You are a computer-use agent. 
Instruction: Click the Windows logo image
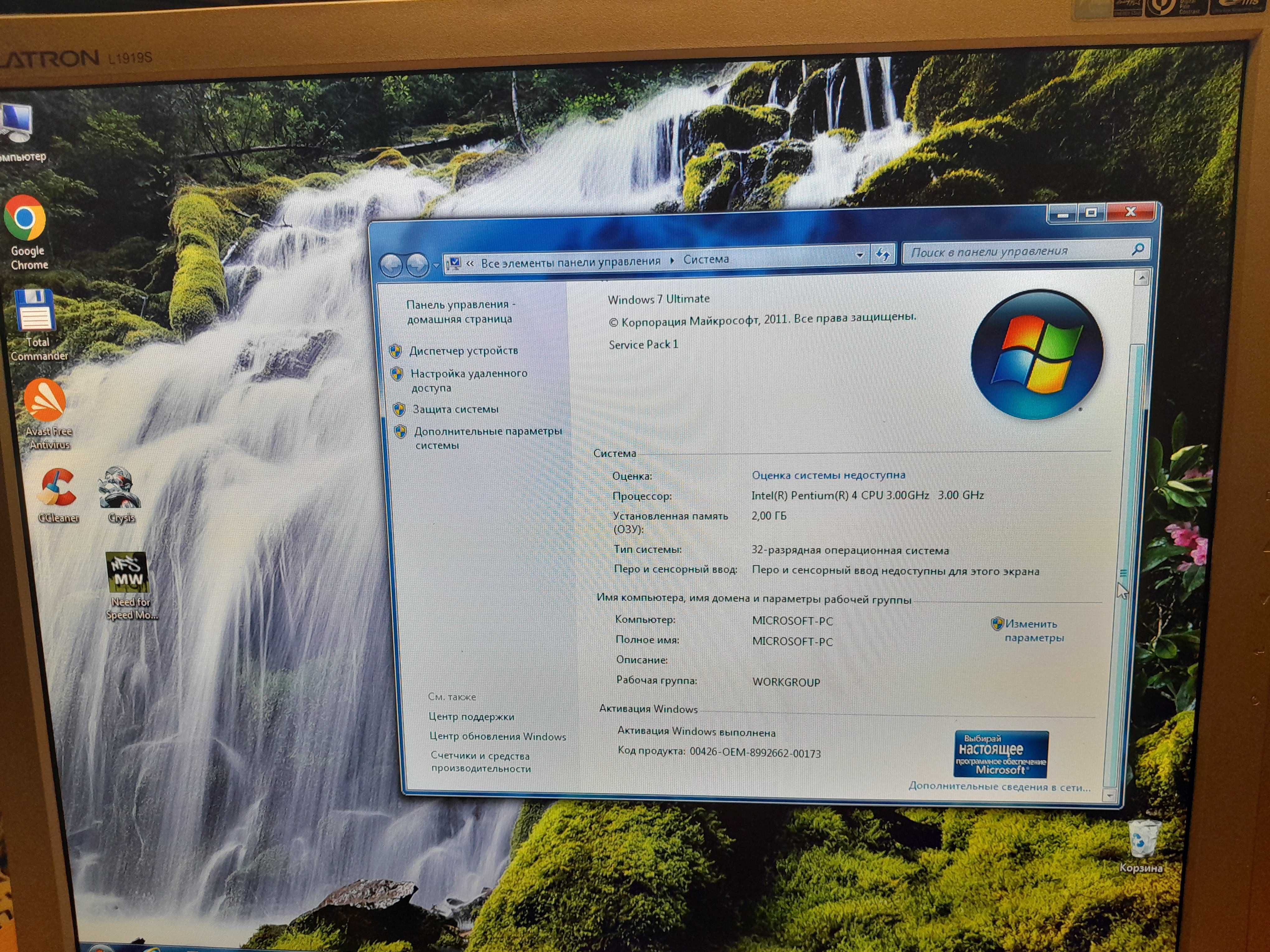pyautogui.click(x=1037, y=355)
